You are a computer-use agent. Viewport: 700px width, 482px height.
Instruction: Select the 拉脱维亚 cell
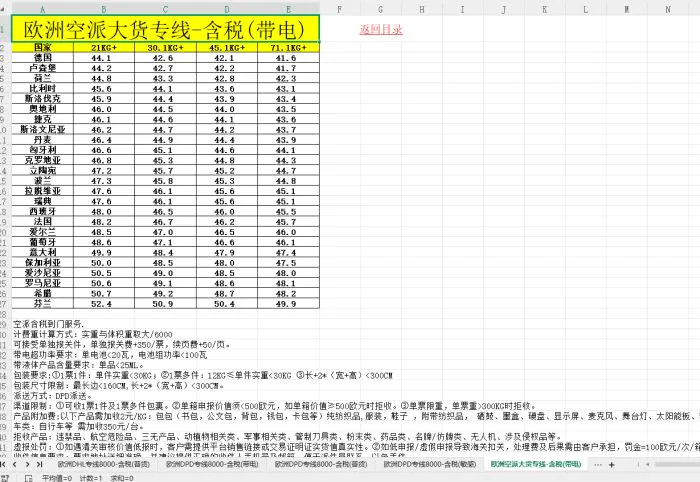click(x=42, y=191)
